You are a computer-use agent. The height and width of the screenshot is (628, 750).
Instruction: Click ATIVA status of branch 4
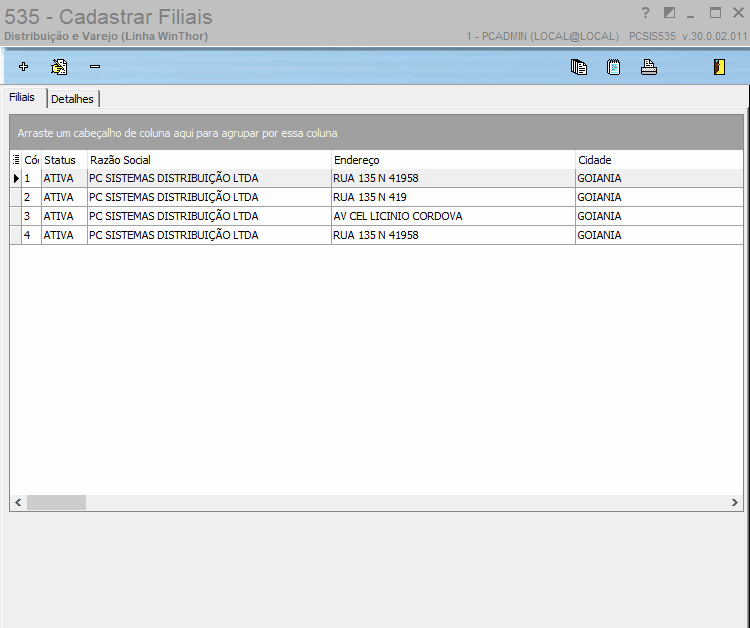(64, 235)
